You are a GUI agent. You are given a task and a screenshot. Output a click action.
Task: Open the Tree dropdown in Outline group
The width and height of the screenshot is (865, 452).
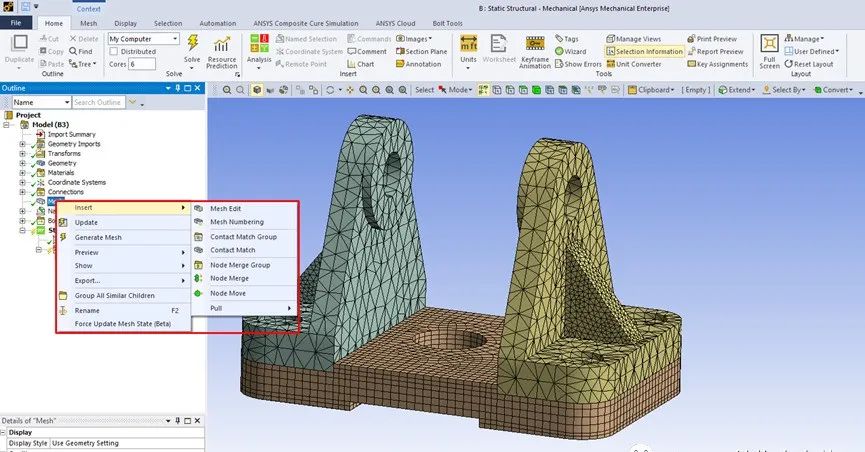[83, 64]
